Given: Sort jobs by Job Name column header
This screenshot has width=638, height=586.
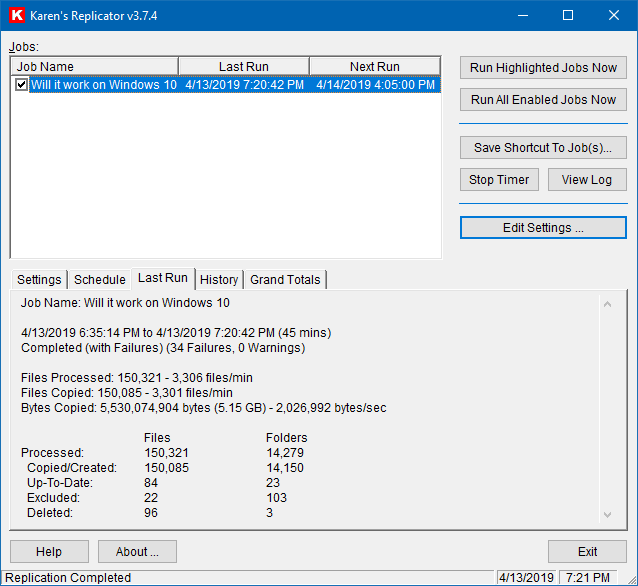Looking at the screenshot, I should pyautogui.click(x=94, y=67).
